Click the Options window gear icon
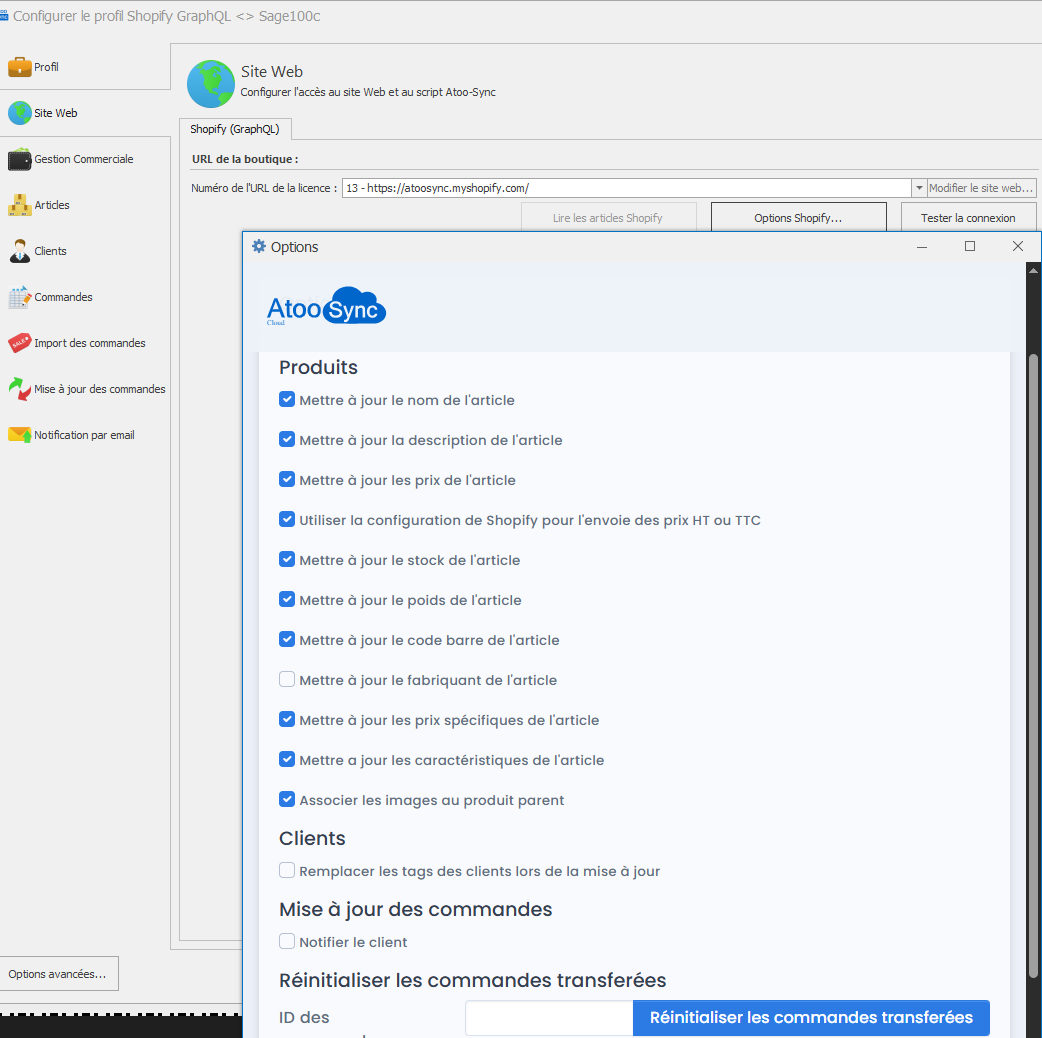The width and height of the screenshot is (1042, 1038). pos(259,247)
